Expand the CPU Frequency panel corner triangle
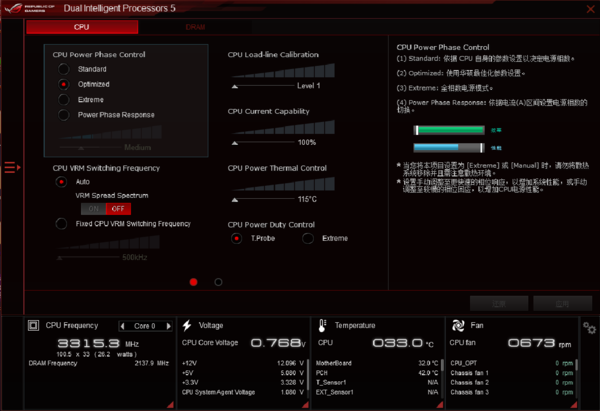 coord(171,404)
